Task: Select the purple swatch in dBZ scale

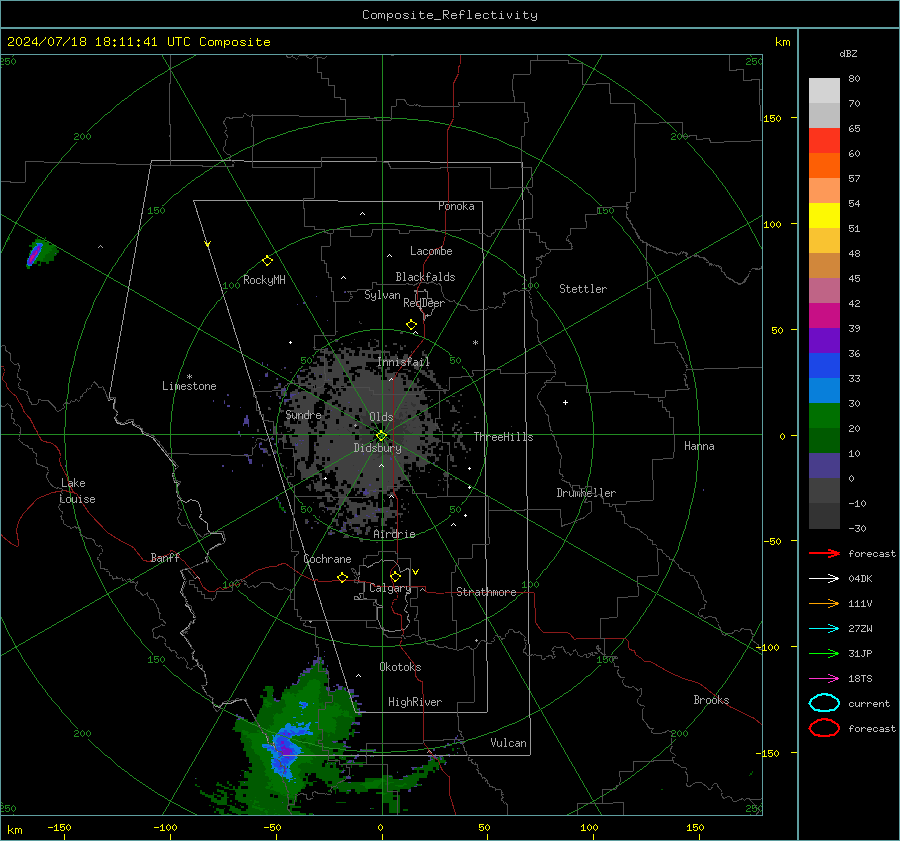Action: click(824, 340)
